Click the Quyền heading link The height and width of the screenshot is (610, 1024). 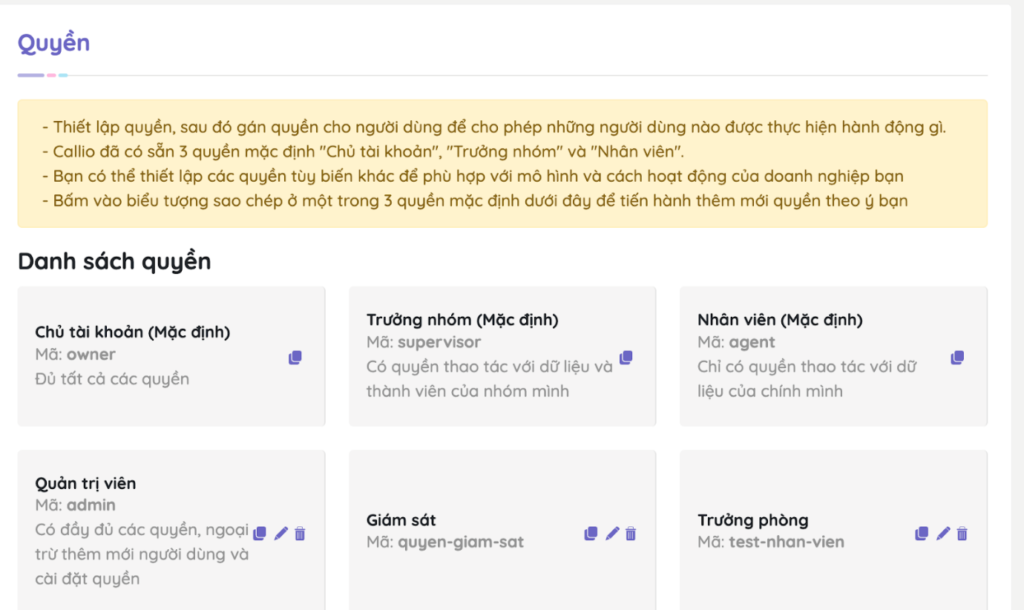(52, 42)
